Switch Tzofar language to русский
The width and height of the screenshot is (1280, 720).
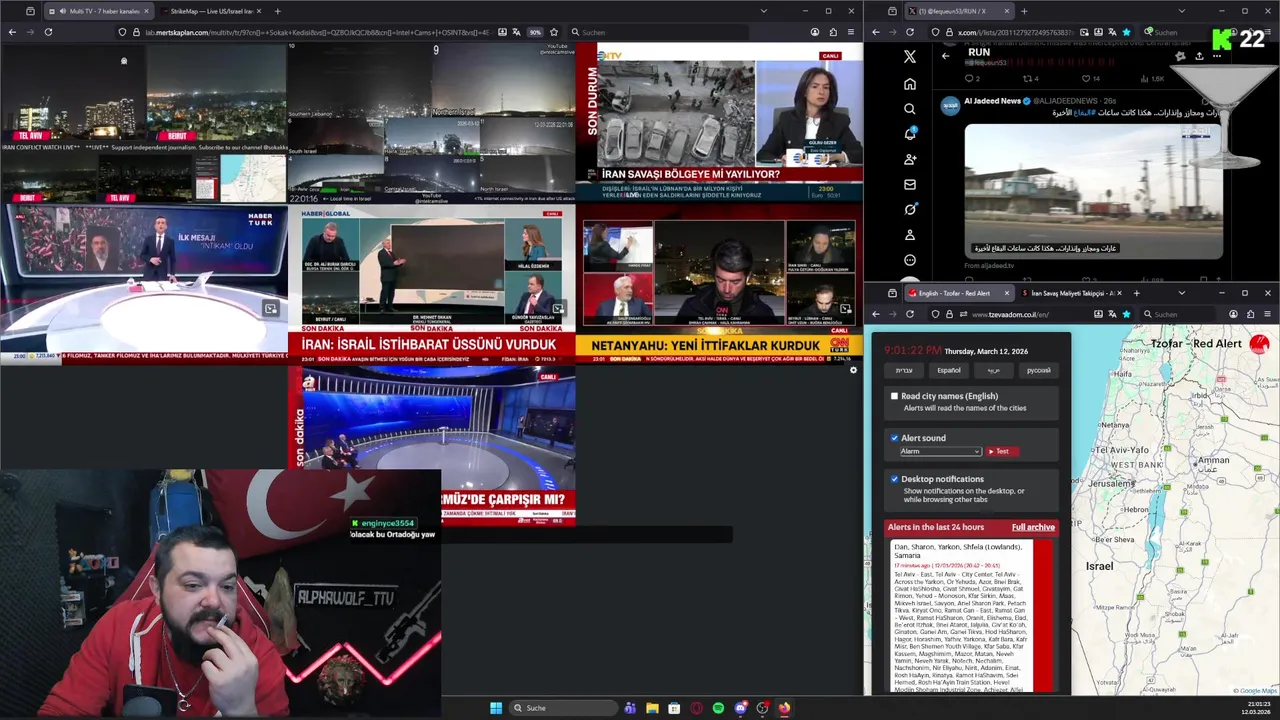pyautogui.click(x=1039, y=370)
